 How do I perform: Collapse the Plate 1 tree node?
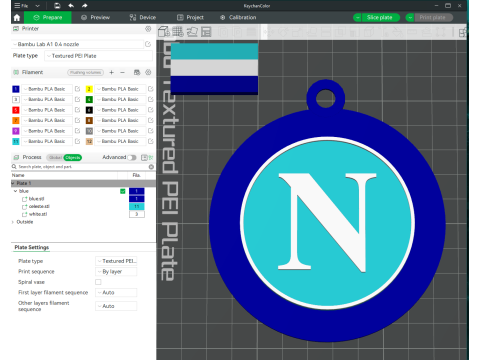(13, 183)
